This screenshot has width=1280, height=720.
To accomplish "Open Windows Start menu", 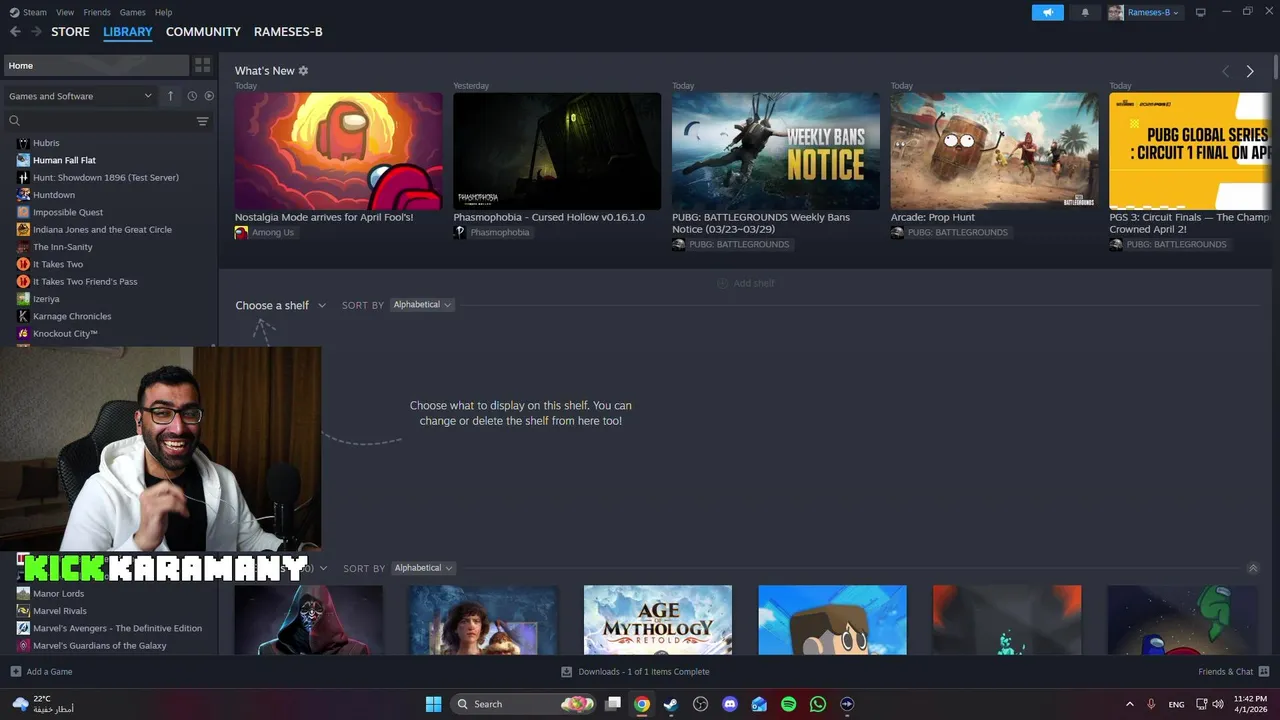I will tap(433, 704).
